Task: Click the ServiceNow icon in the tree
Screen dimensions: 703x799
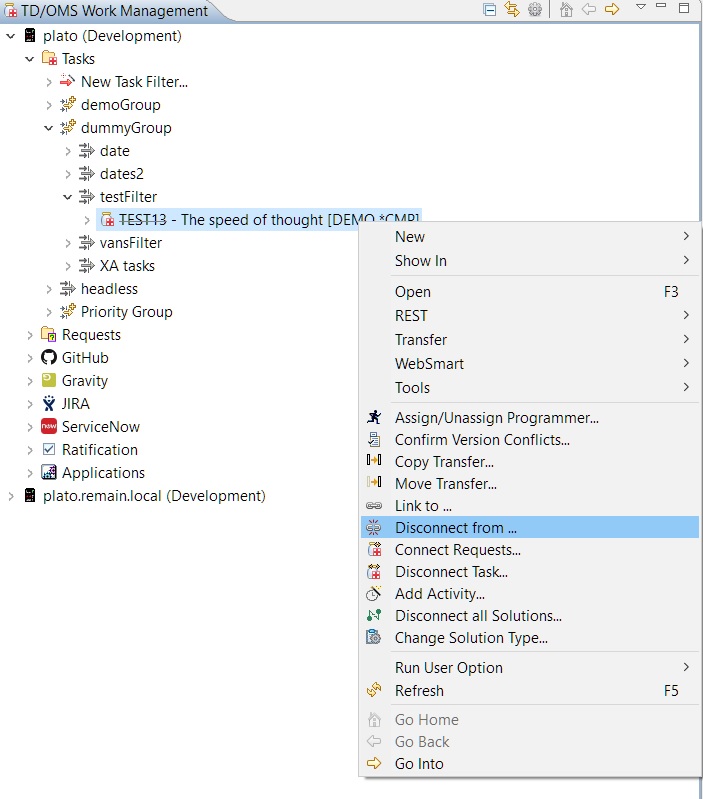Action: coord(49,427)
